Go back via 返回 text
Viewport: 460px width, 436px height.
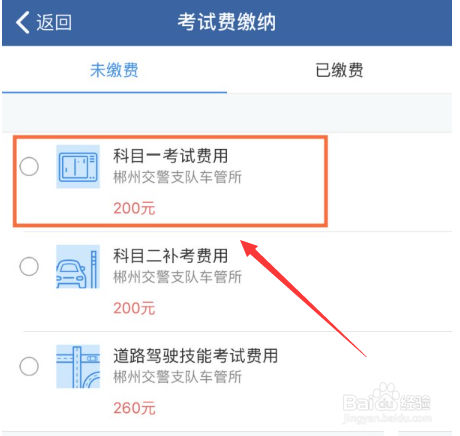pyautogui.click(x=54, y=22)
